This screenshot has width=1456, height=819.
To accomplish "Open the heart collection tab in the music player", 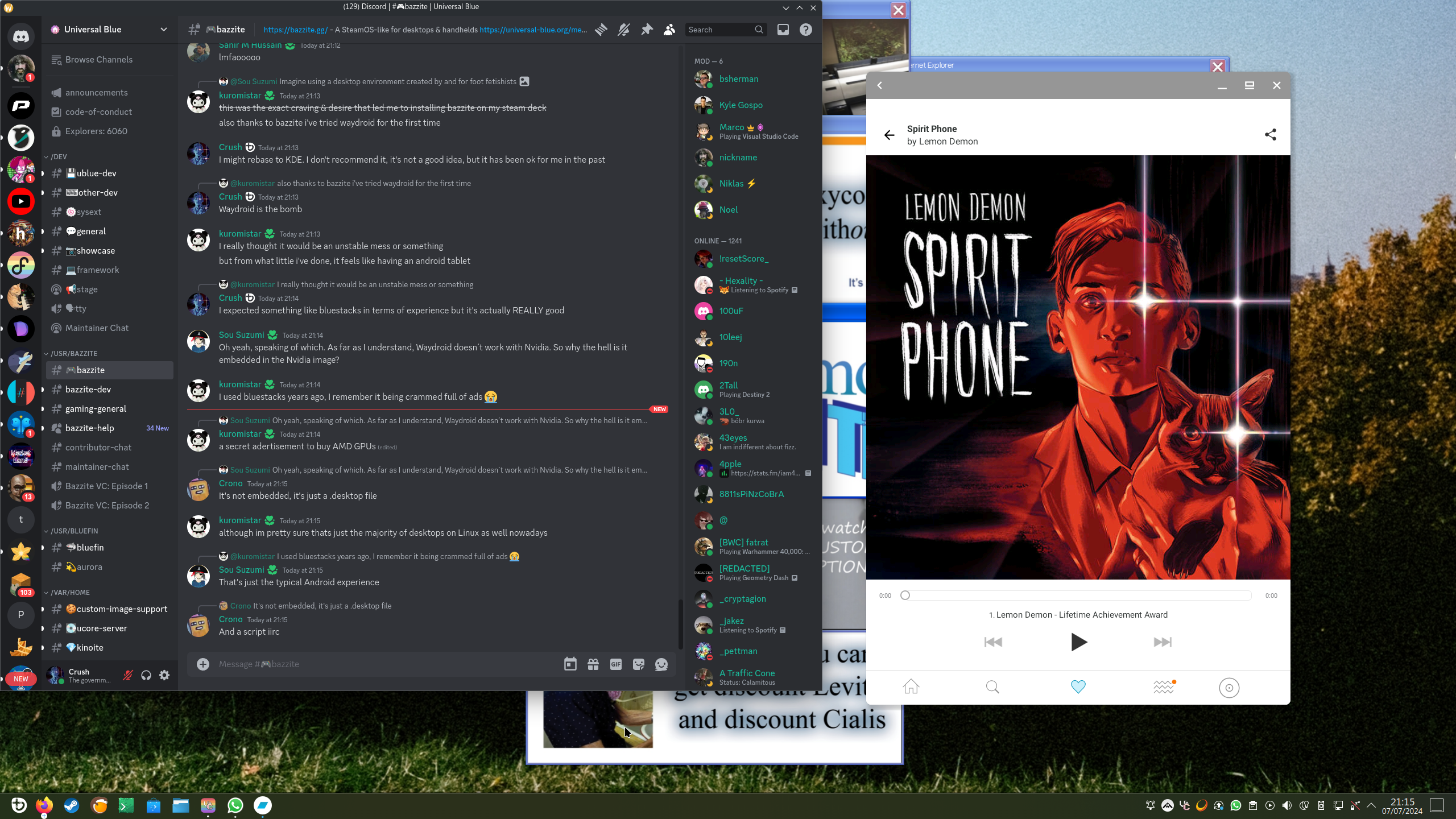I will coord(1078,687).
